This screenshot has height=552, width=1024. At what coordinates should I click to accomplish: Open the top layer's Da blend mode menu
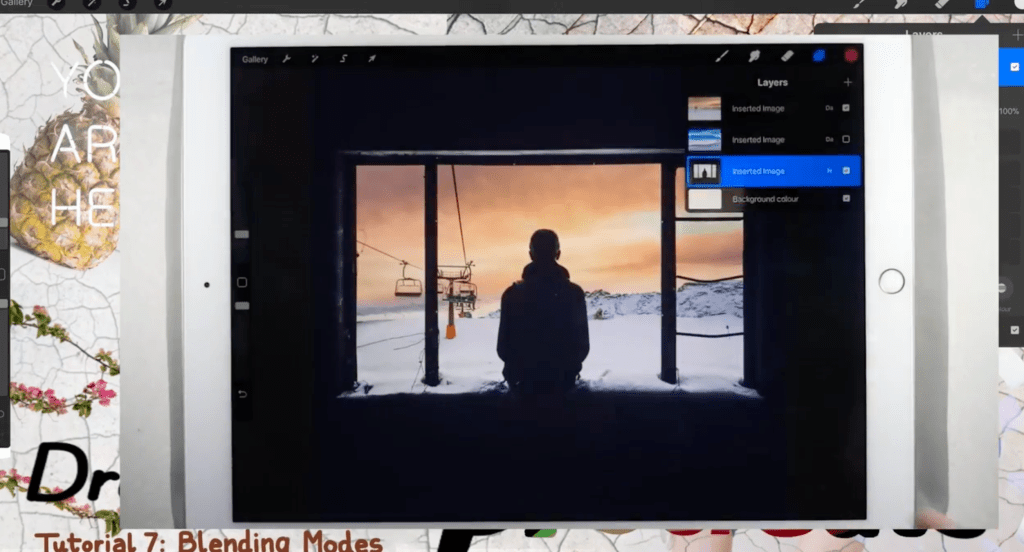[x=829, y=108]
